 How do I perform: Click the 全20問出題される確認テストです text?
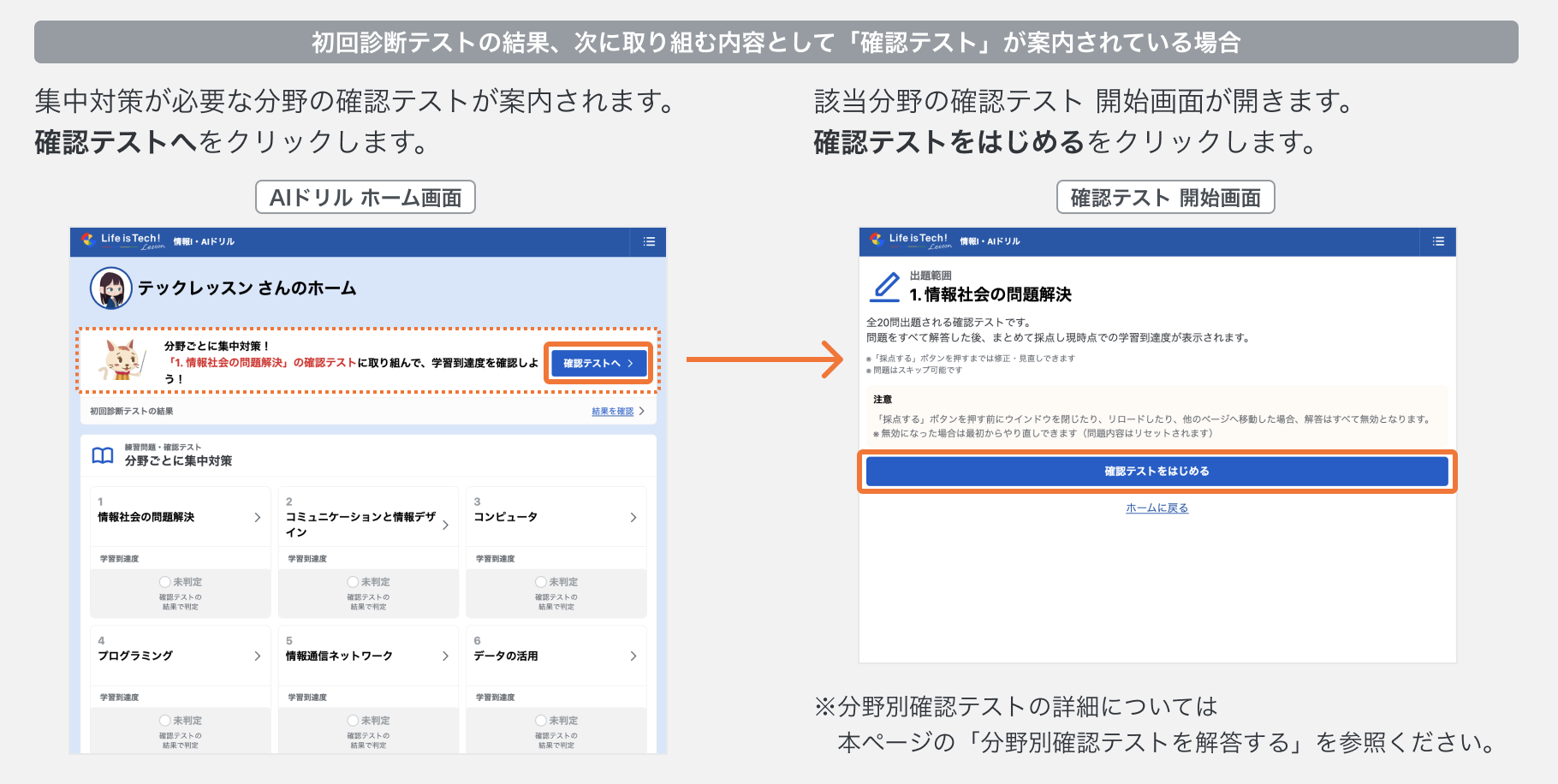948,323
